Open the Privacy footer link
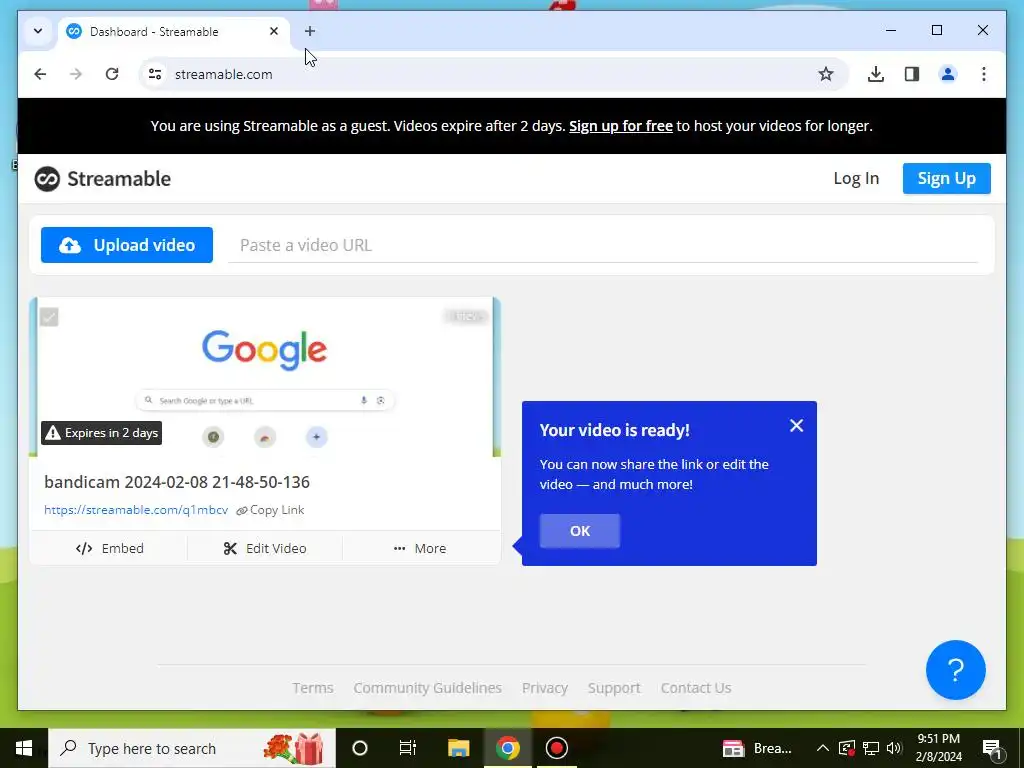This screenshot has width=1024, height=768. (x=545, y=688)
